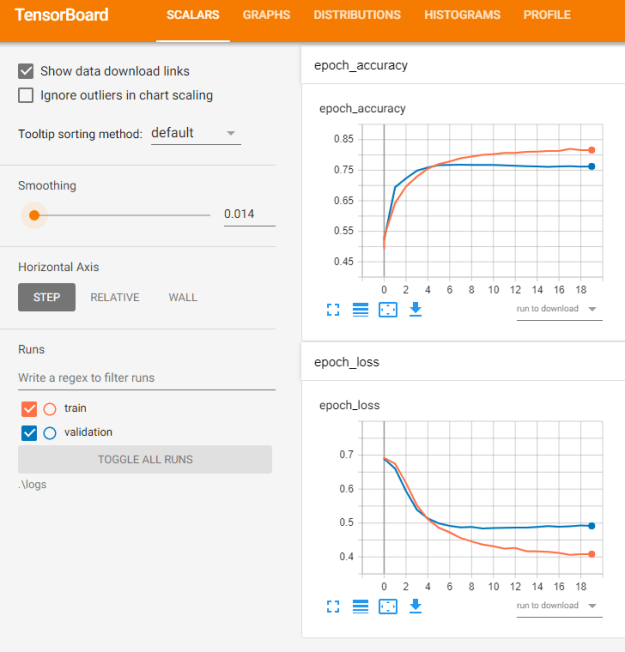The width and height of the screenshot is (625, 652).
Task: Click the regex filter runs input field
Action: point(146,378)
